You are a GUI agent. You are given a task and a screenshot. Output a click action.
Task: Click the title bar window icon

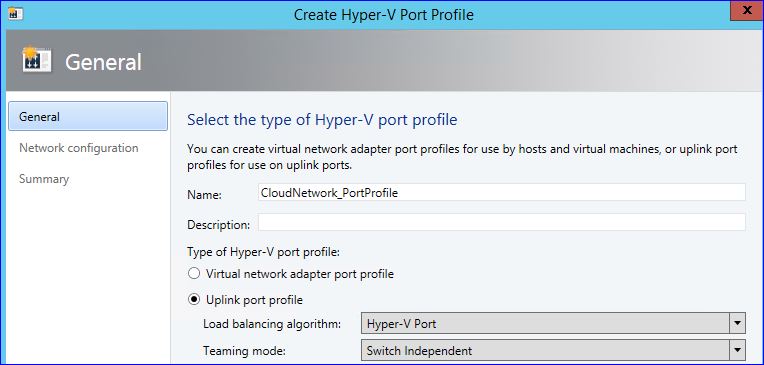point(16,14)
